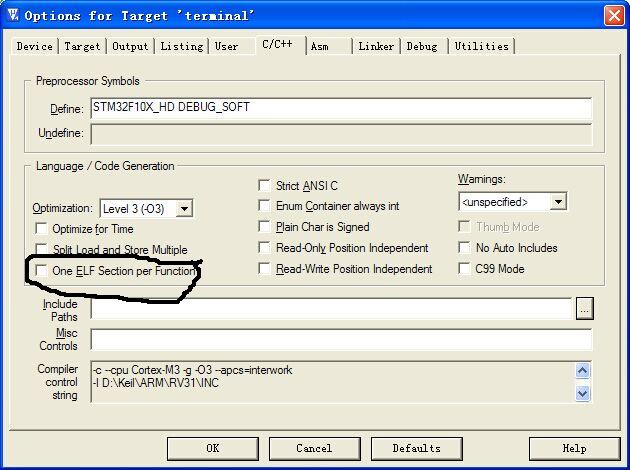The width and height of the screenshot is (630, 470).
Task: Open the Utilities tab
Action: [482, 47]
